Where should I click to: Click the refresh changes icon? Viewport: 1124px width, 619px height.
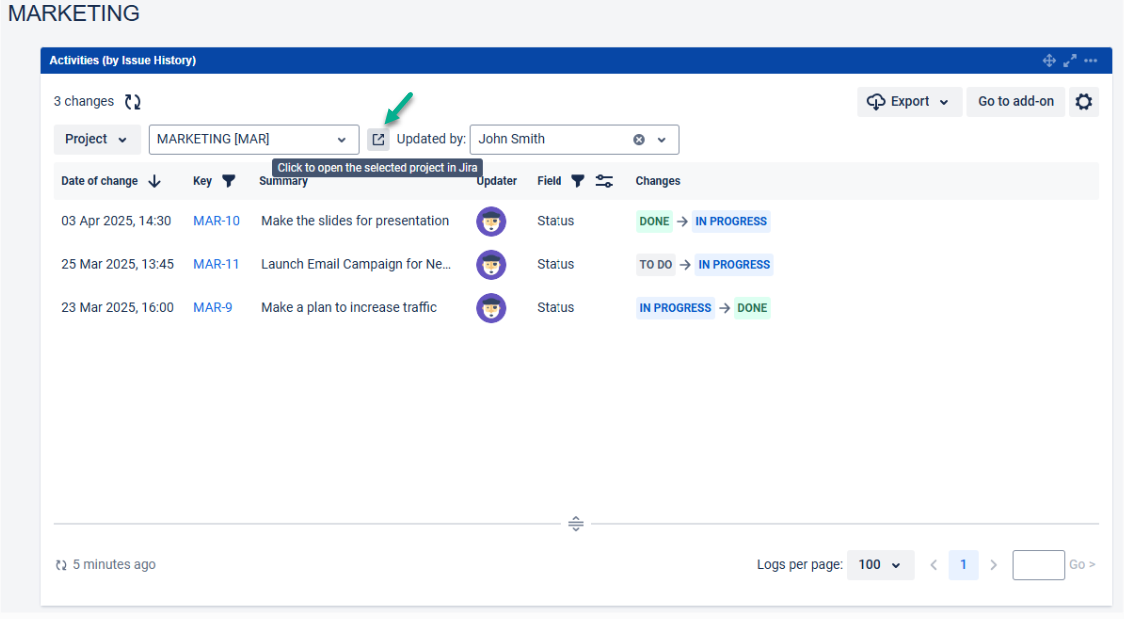point(133,101)
